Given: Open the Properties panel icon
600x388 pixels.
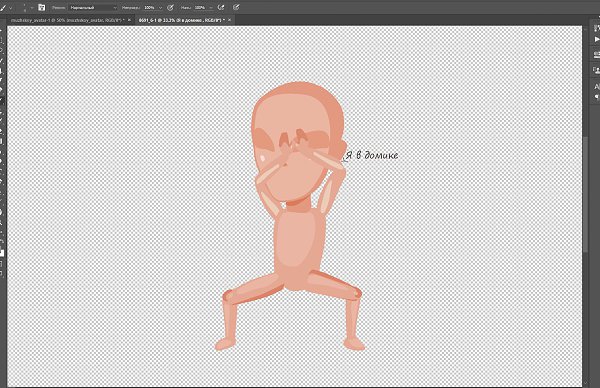Looking at the screenshot, I should pyautogui.click(x=597, y=55).
